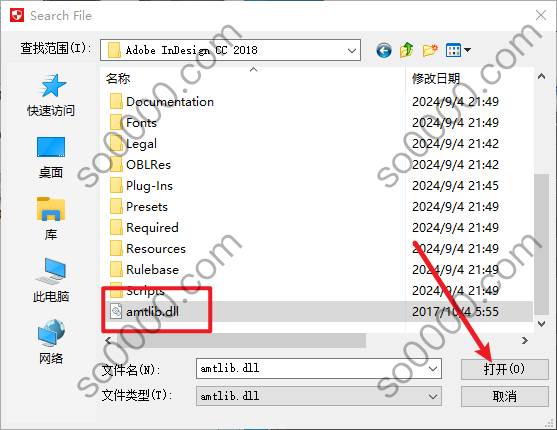
Task: Expand the file type dropdown
Action: click(x=433, y=396)
